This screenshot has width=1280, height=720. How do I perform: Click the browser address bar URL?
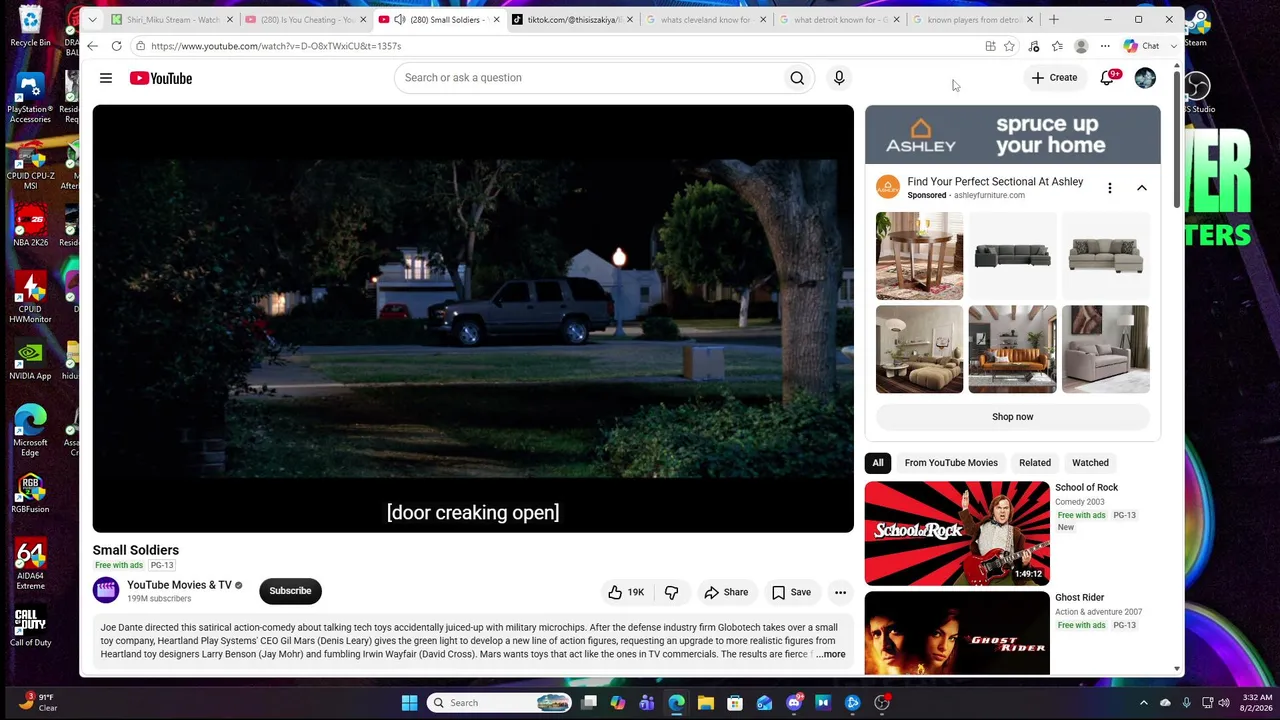click(276, 46)
